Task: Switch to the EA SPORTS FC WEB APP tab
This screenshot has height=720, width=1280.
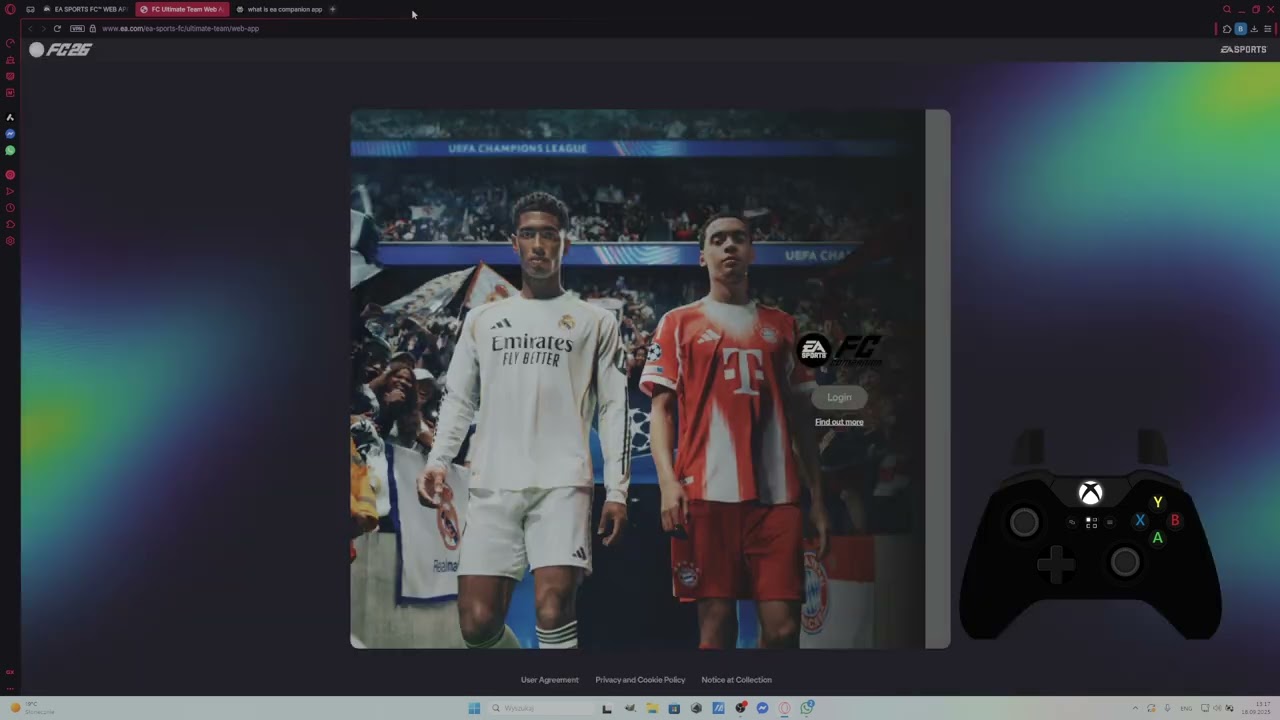Action: (86, 9)
